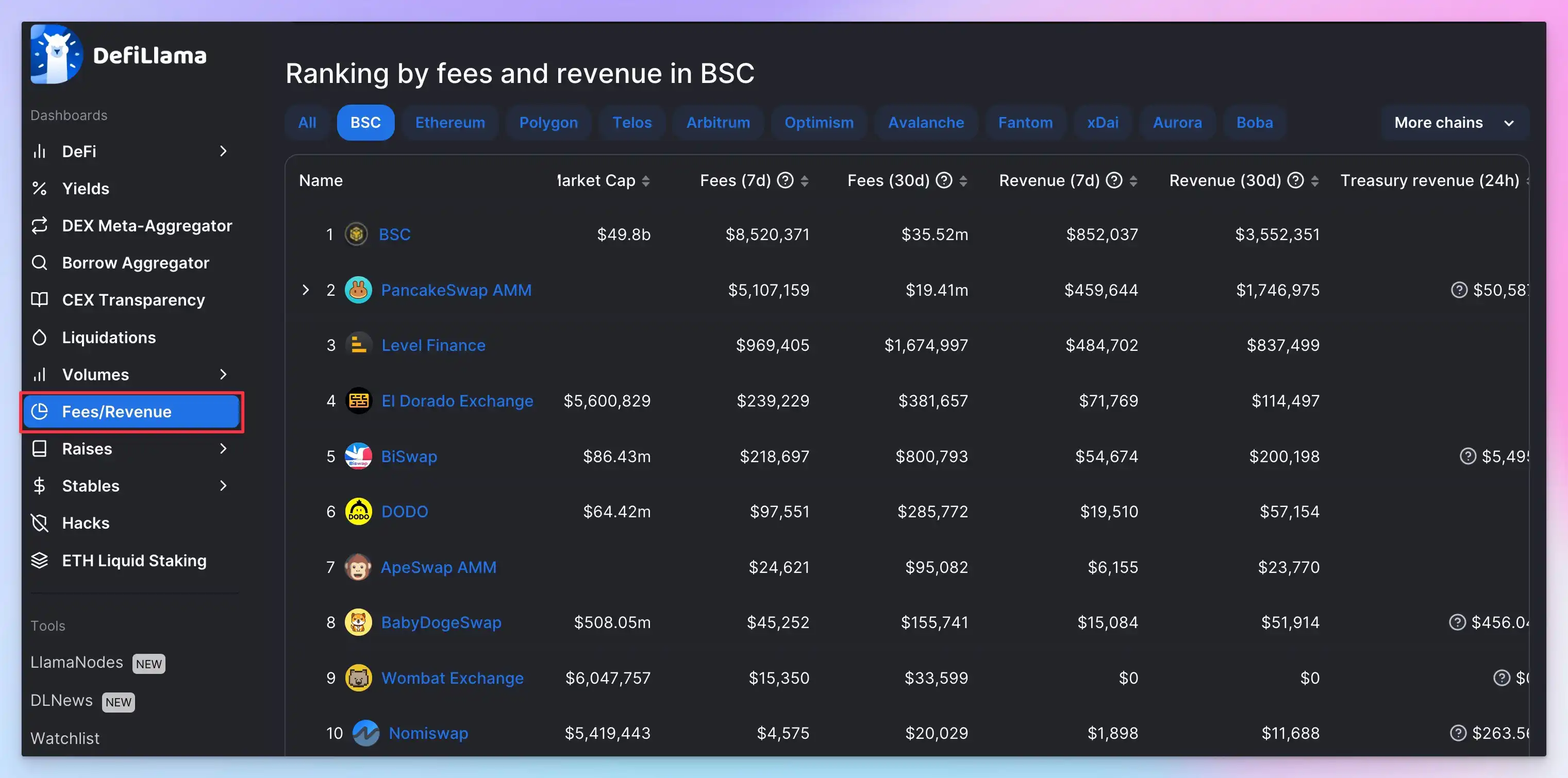Image resolution: width=1568 pixels, height=778 pixels.
Task: Click help icon beside Nomiswap treasury revenue
Action: (x=1458, y=733)
